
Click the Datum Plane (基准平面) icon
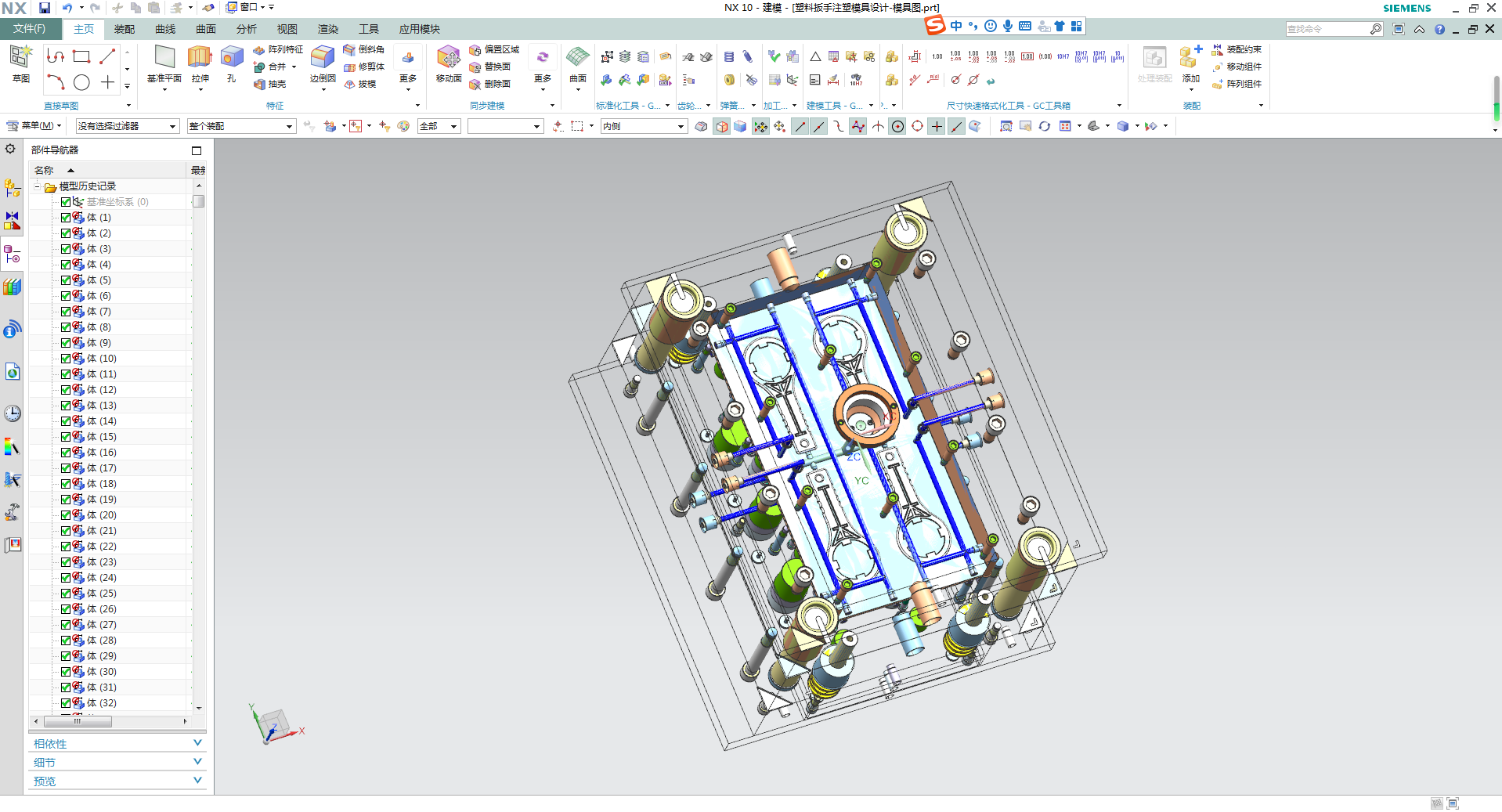(x=164, y=57)
